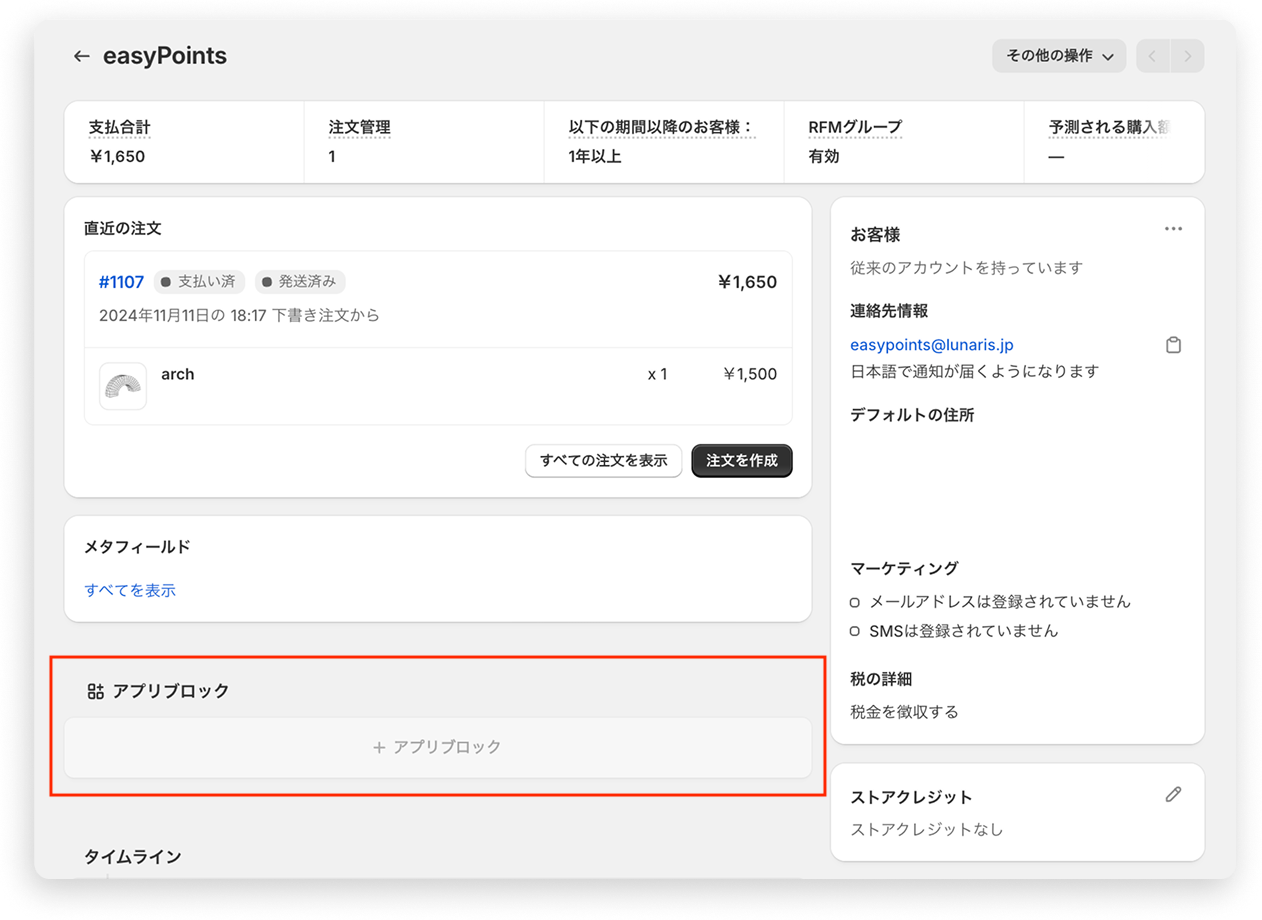
Task: Click the 直近の注文 heading
Action: pos(123,228)
